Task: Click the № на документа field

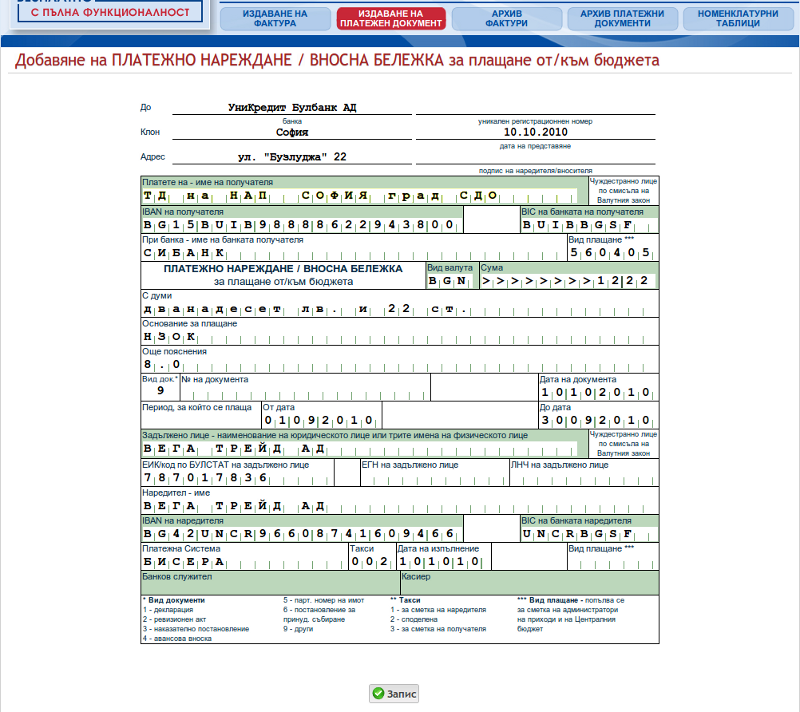Action: (x=305, y=393)
